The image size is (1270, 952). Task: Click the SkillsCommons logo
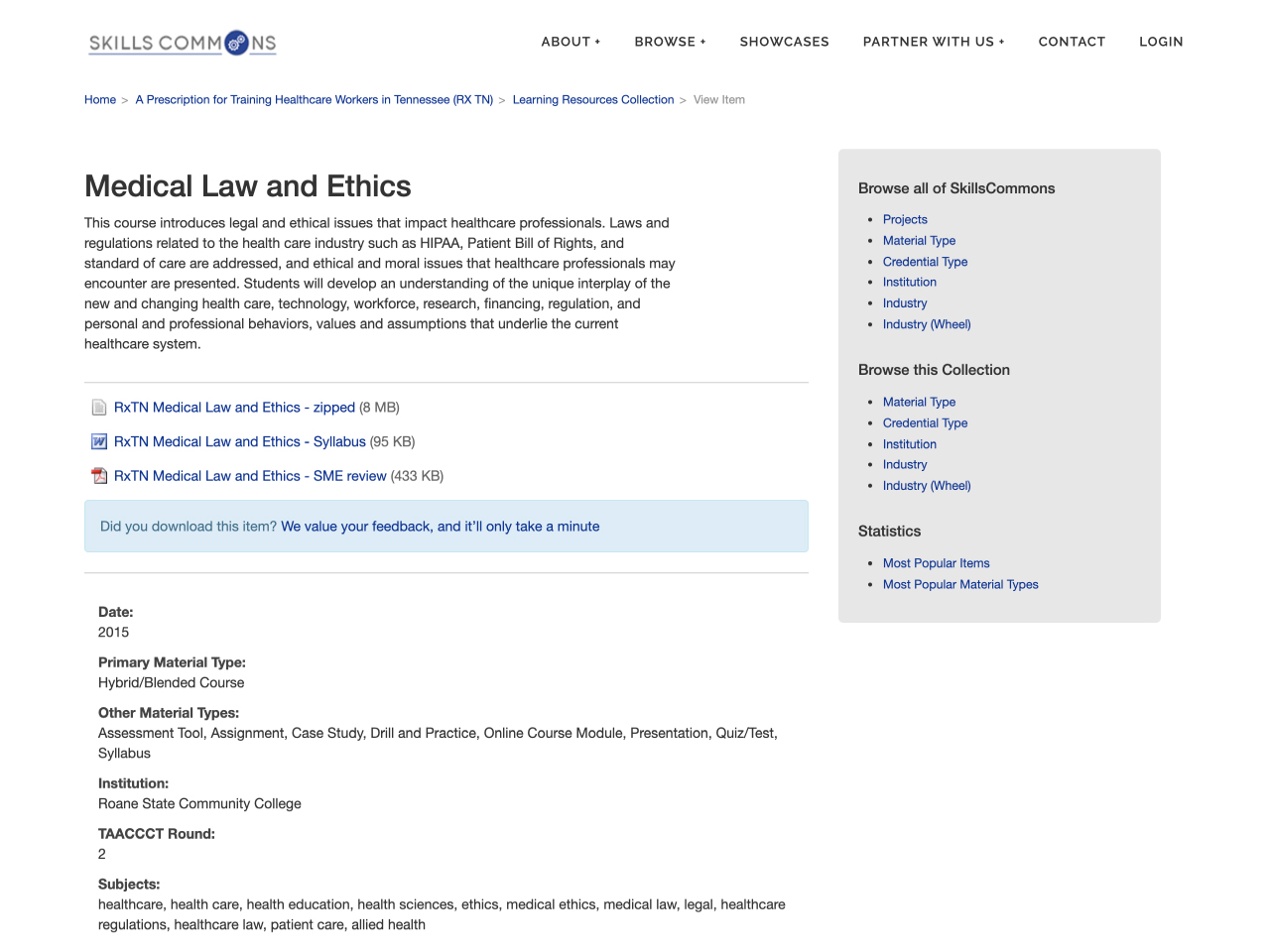pos(183,43)
